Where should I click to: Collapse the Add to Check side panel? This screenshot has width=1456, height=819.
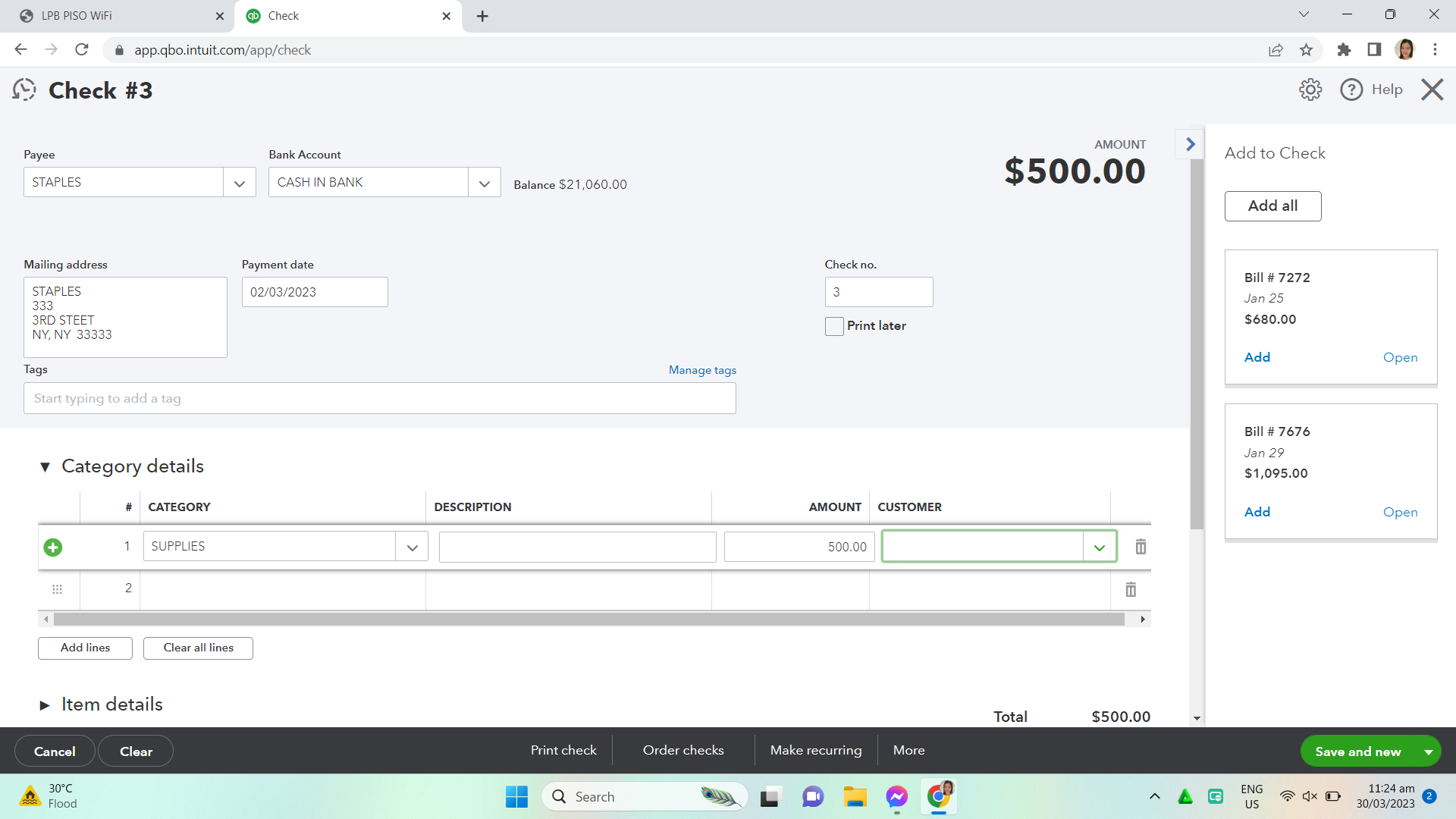tap(1190, 144)
